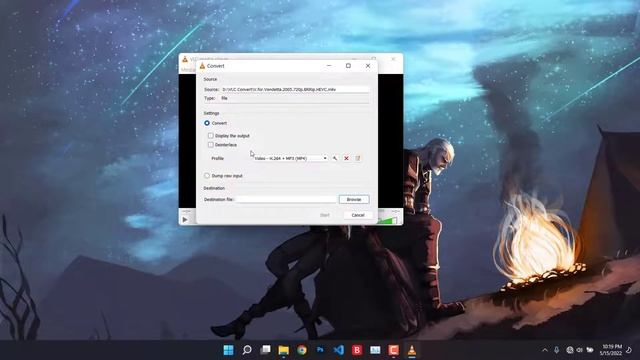Edit selected profile with the wrench icon

click(335, 158)
